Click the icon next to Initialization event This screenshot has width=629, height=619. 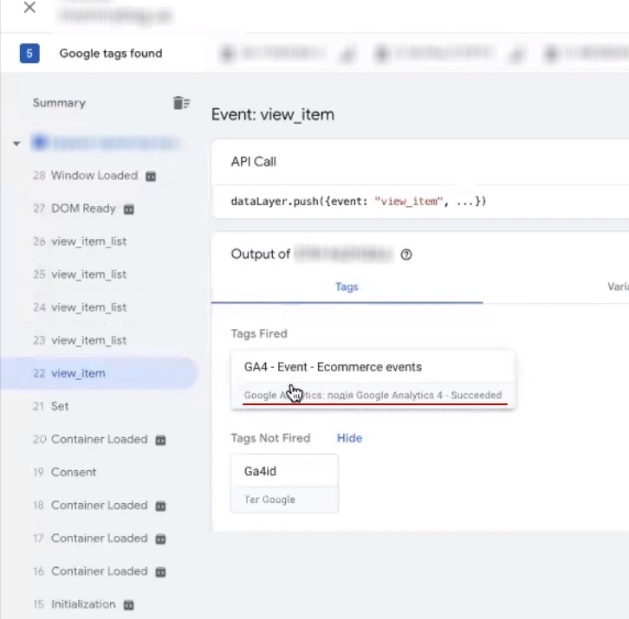click(x=129, y=605)
